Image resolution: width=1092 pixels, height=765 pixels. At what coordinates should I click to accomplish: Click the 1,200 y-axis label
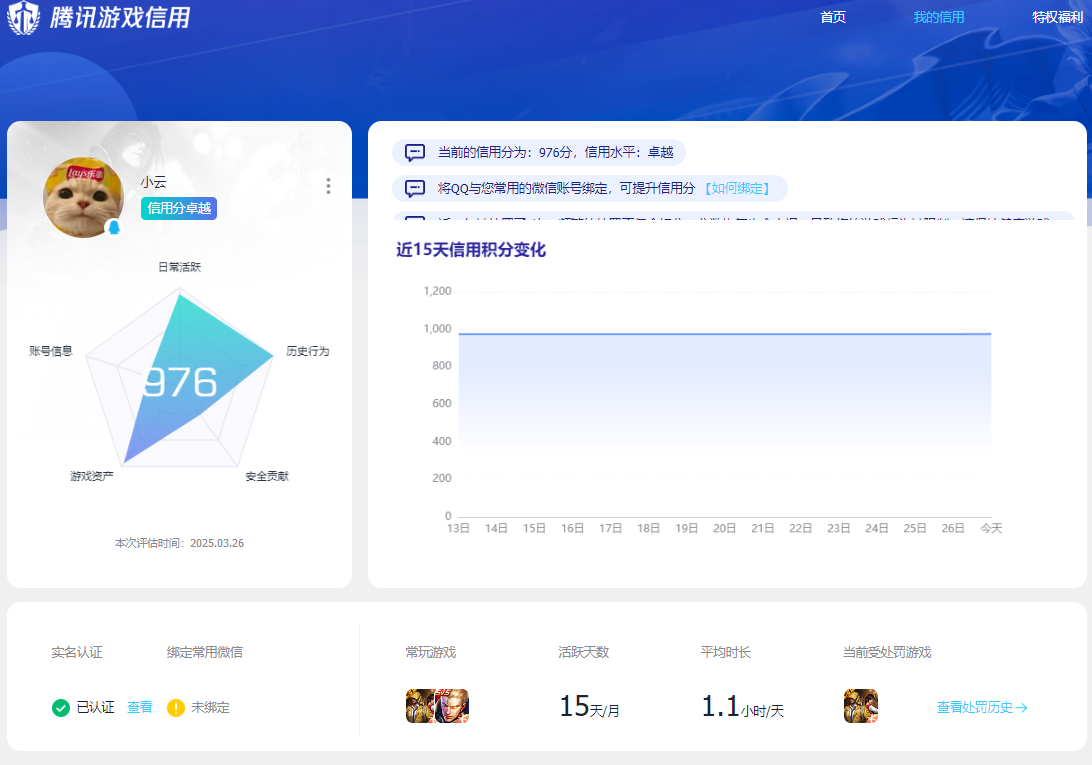coord(437,291)
